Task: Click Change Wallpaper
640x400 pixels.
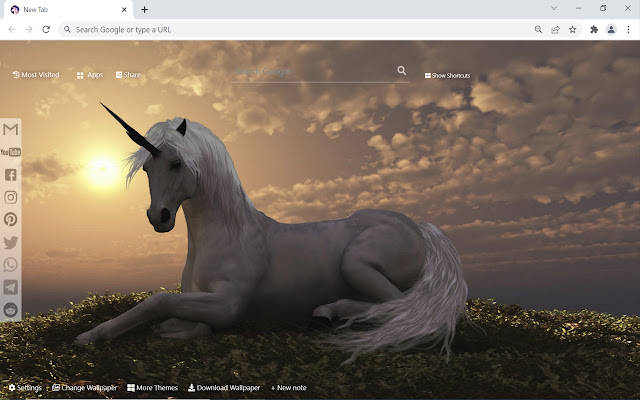Action: pos(84,388)
